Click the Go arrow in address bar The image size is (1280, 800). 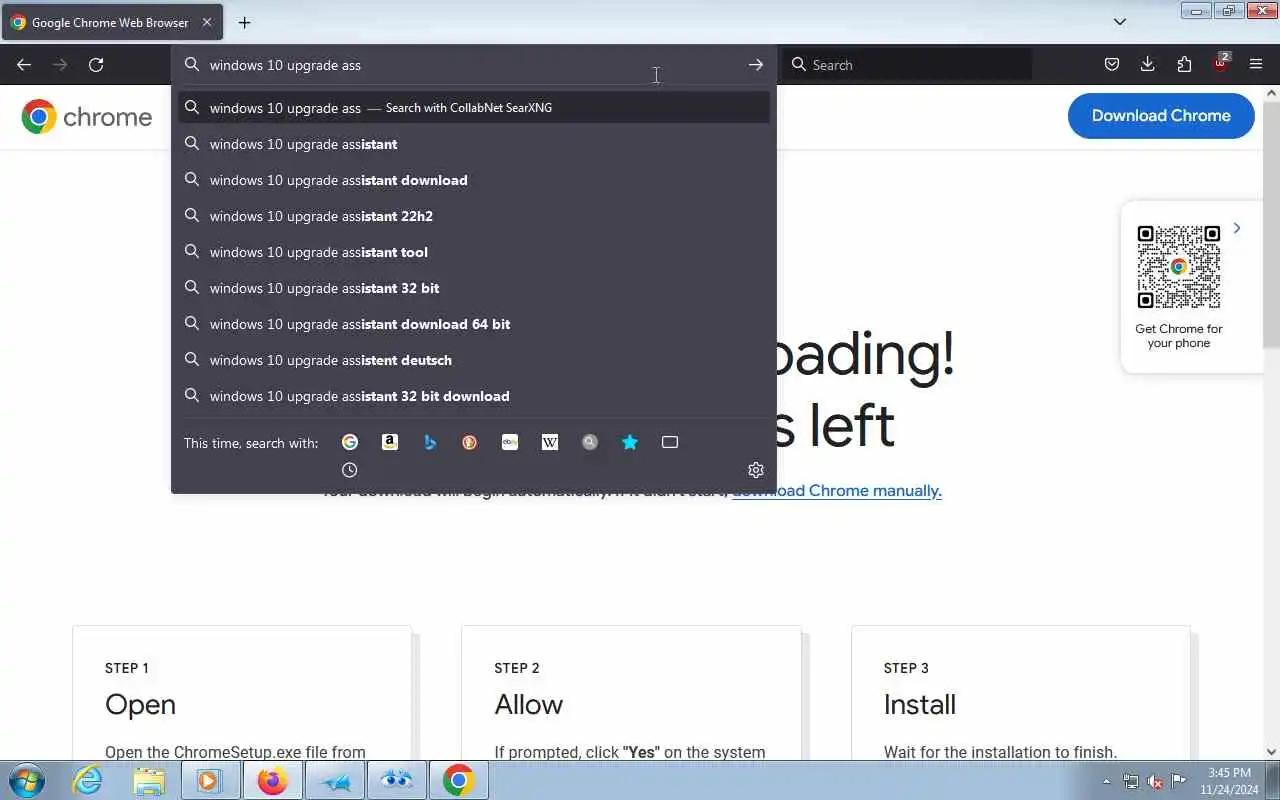point(755,65)
